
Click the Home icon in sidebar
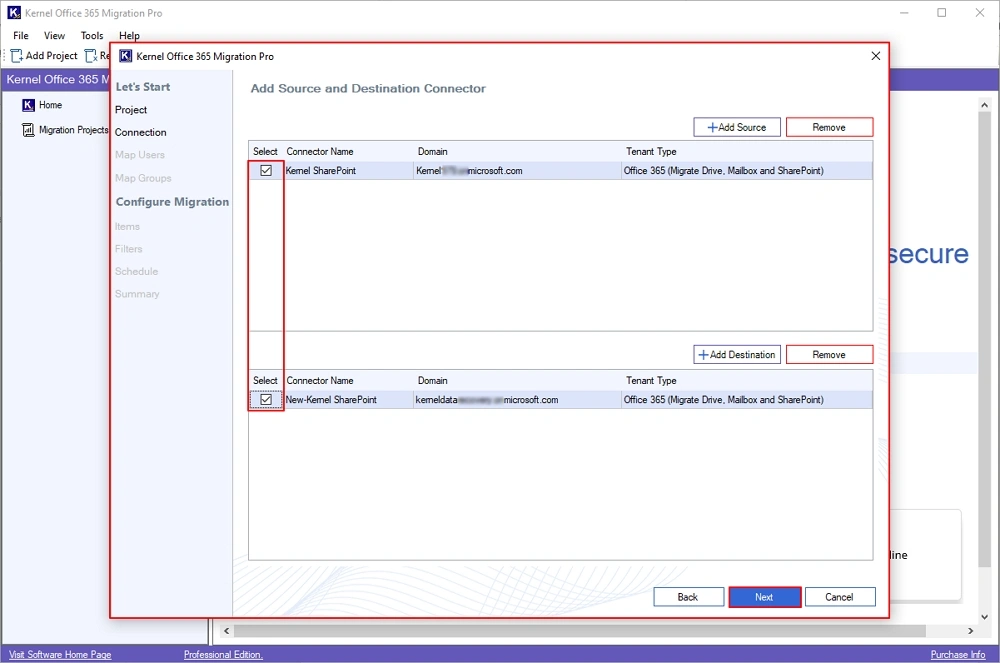click(x=28, y=105)
